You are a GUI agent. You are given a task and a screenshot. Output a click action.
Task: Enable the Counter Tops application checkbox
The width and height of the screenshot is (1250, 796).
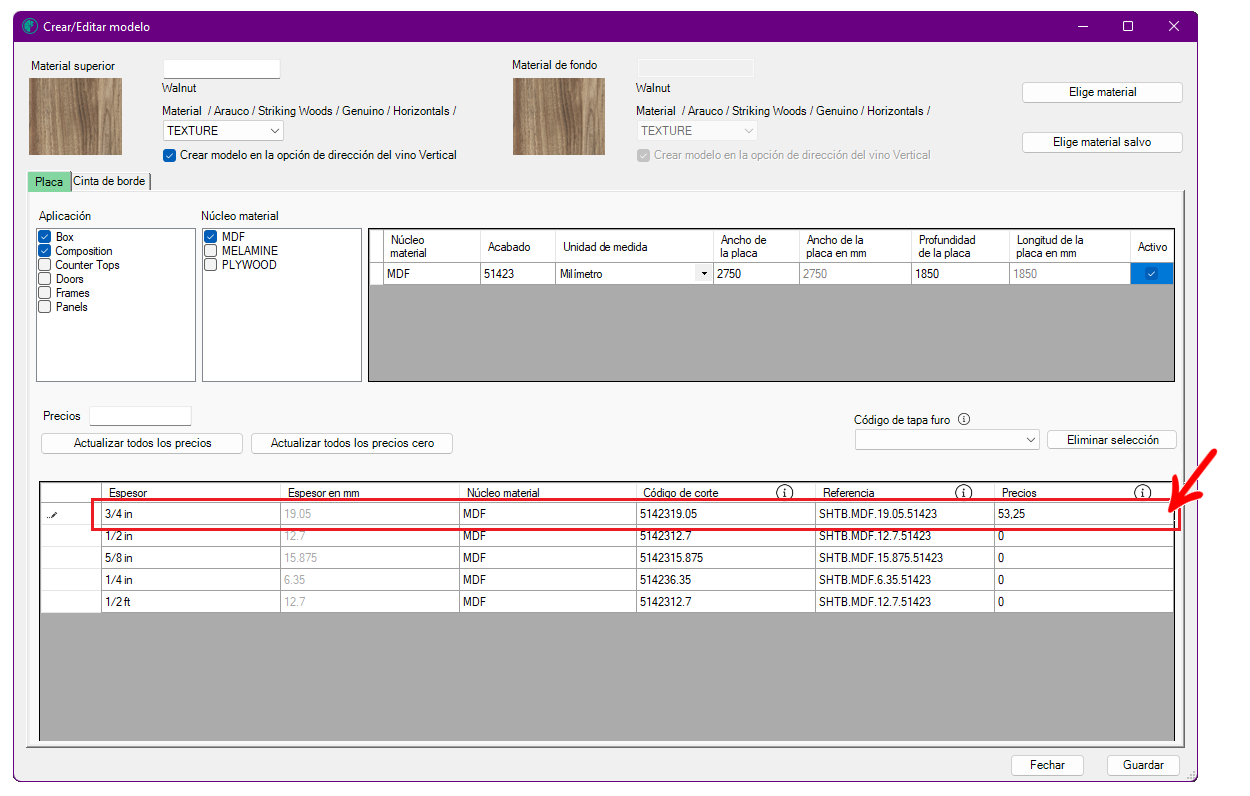point(45,265)
